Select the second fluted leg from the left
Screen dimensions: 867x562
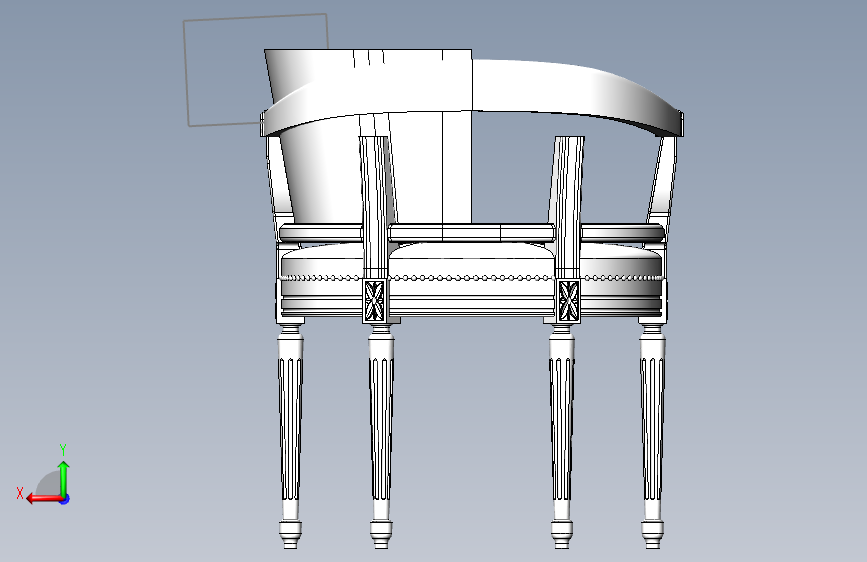click(x=381, y=436)
